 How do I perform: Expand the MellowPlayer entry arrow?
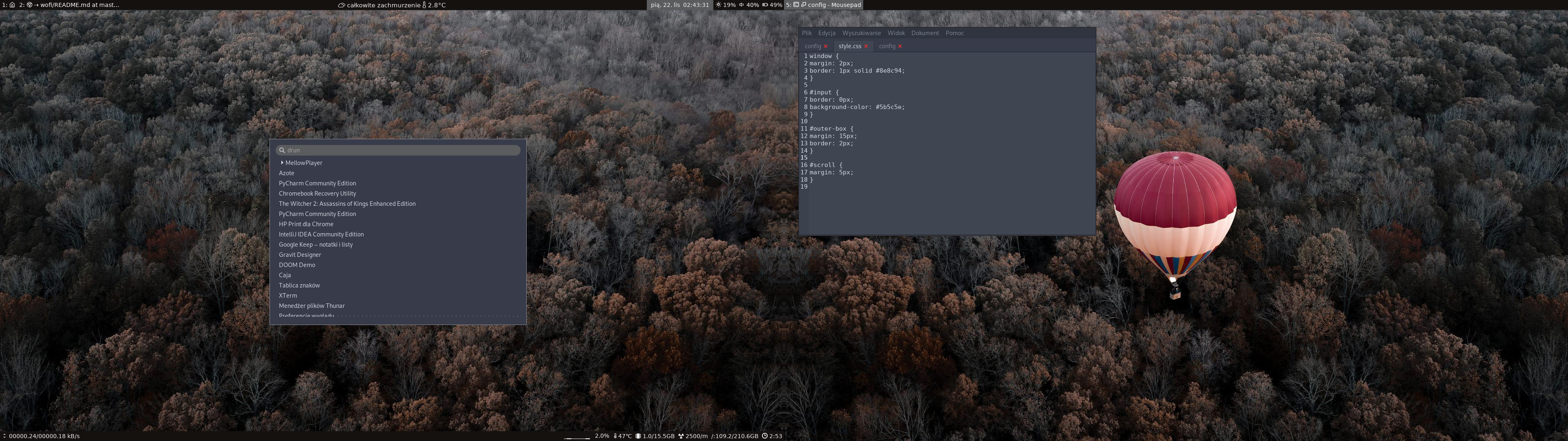point(282,163)
